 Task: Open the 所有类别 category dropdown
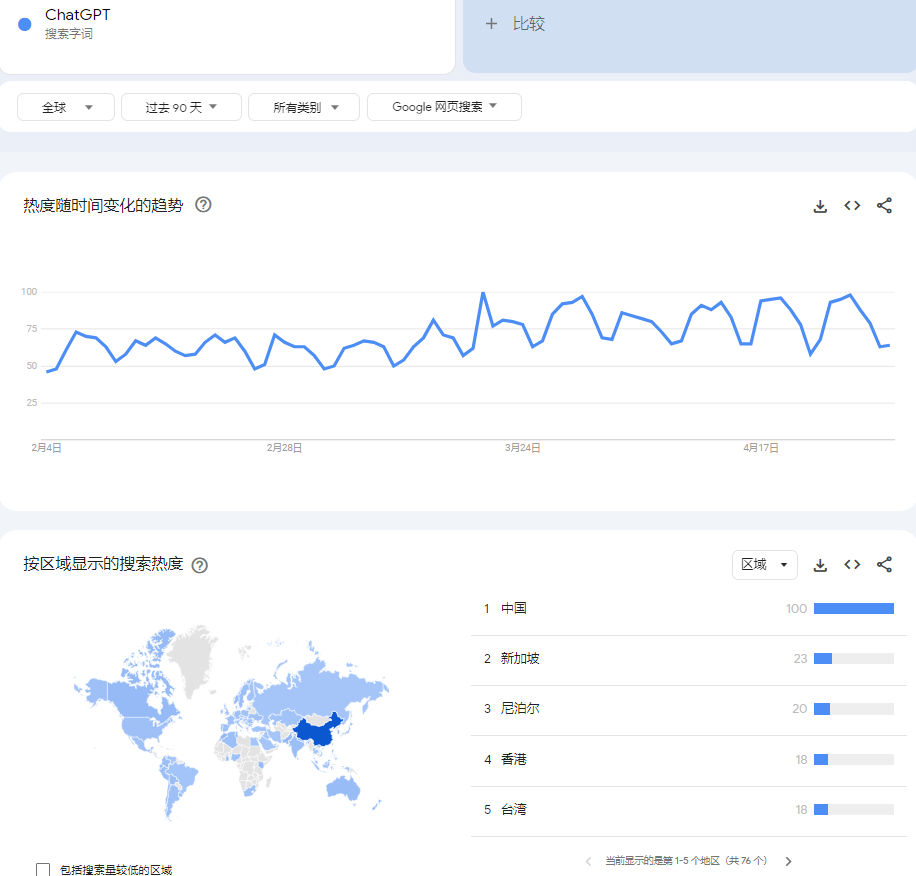(304, 107)
